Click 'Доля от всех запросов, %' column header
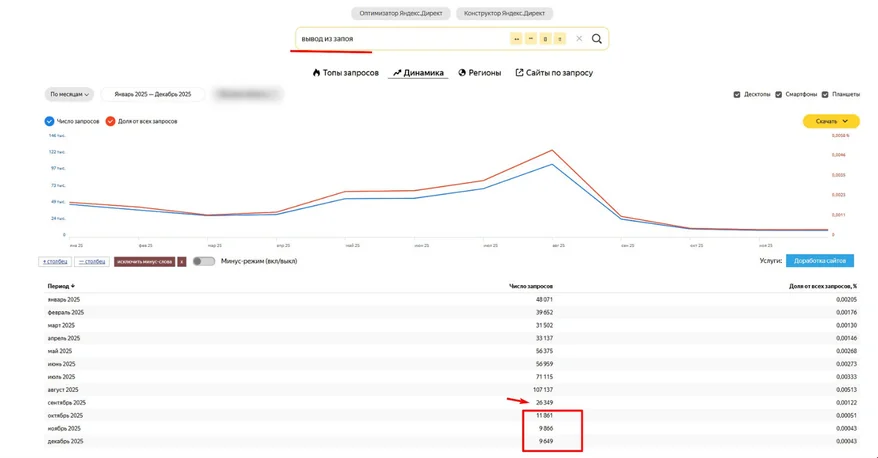 tap(823, 286)
